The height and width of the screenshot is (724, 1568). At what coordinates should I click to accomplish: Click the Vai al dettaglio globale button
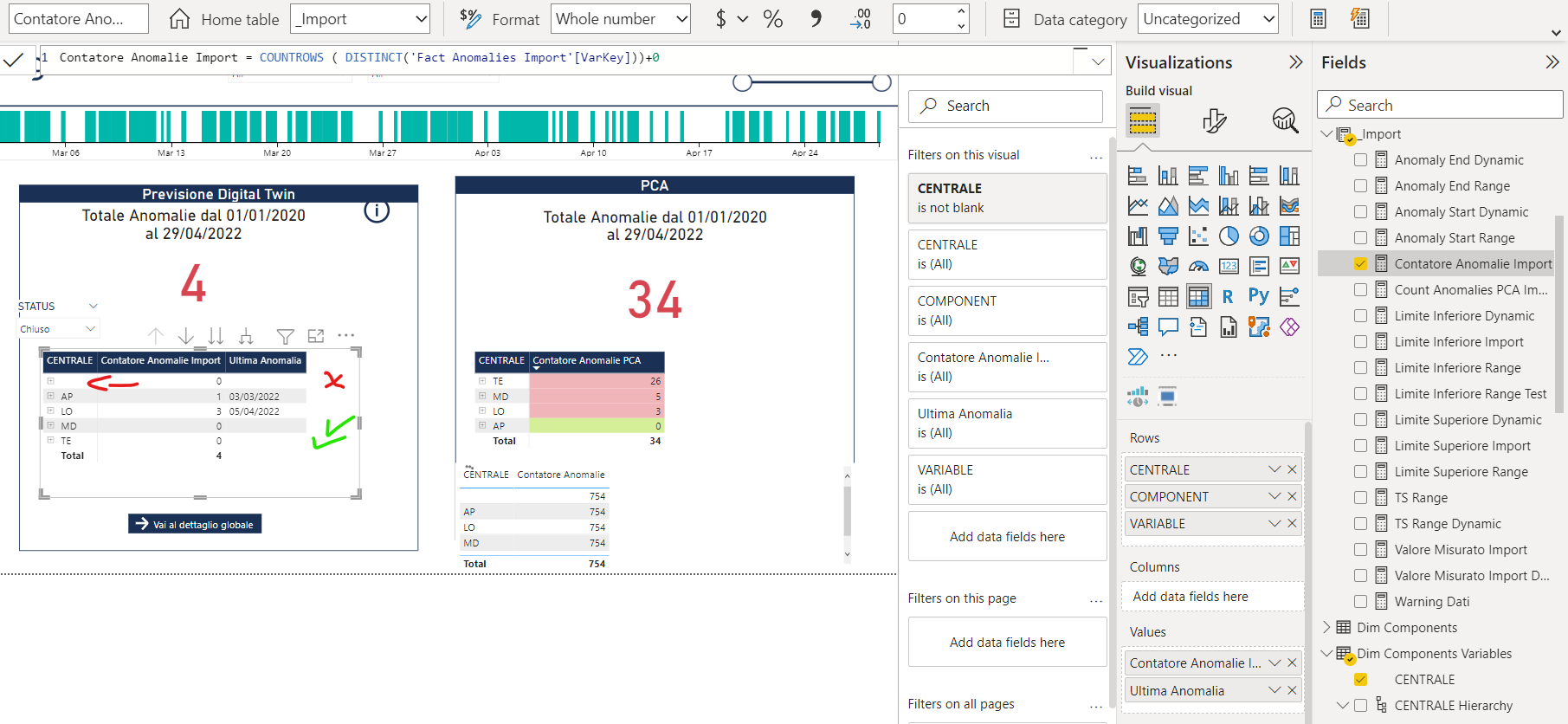[x=195, y=524]
